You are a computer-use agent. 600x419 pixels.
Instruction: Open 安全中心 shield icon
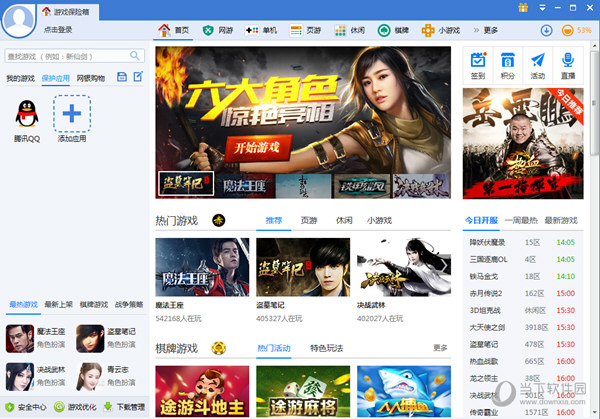point(10,407)
